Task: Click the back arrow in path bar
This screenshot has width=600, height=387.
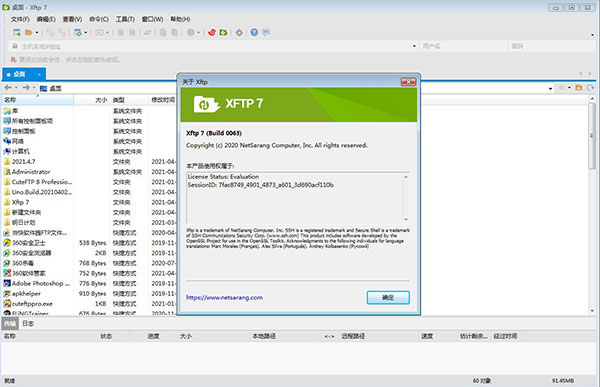Action: point(8,88)
